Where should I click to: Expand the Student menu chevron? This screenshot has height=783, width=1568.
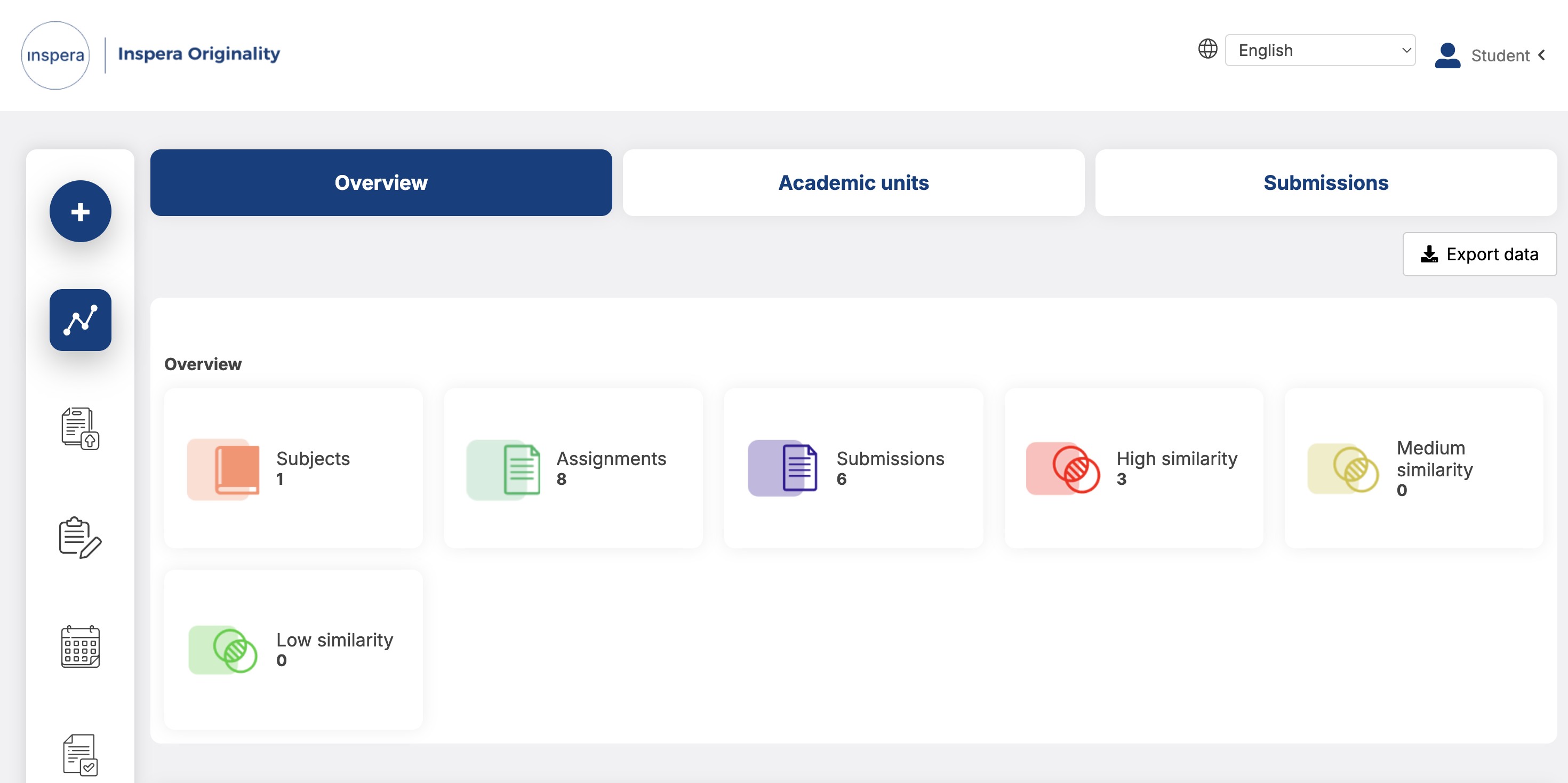pyautogui.click(x=1542, y=55)
